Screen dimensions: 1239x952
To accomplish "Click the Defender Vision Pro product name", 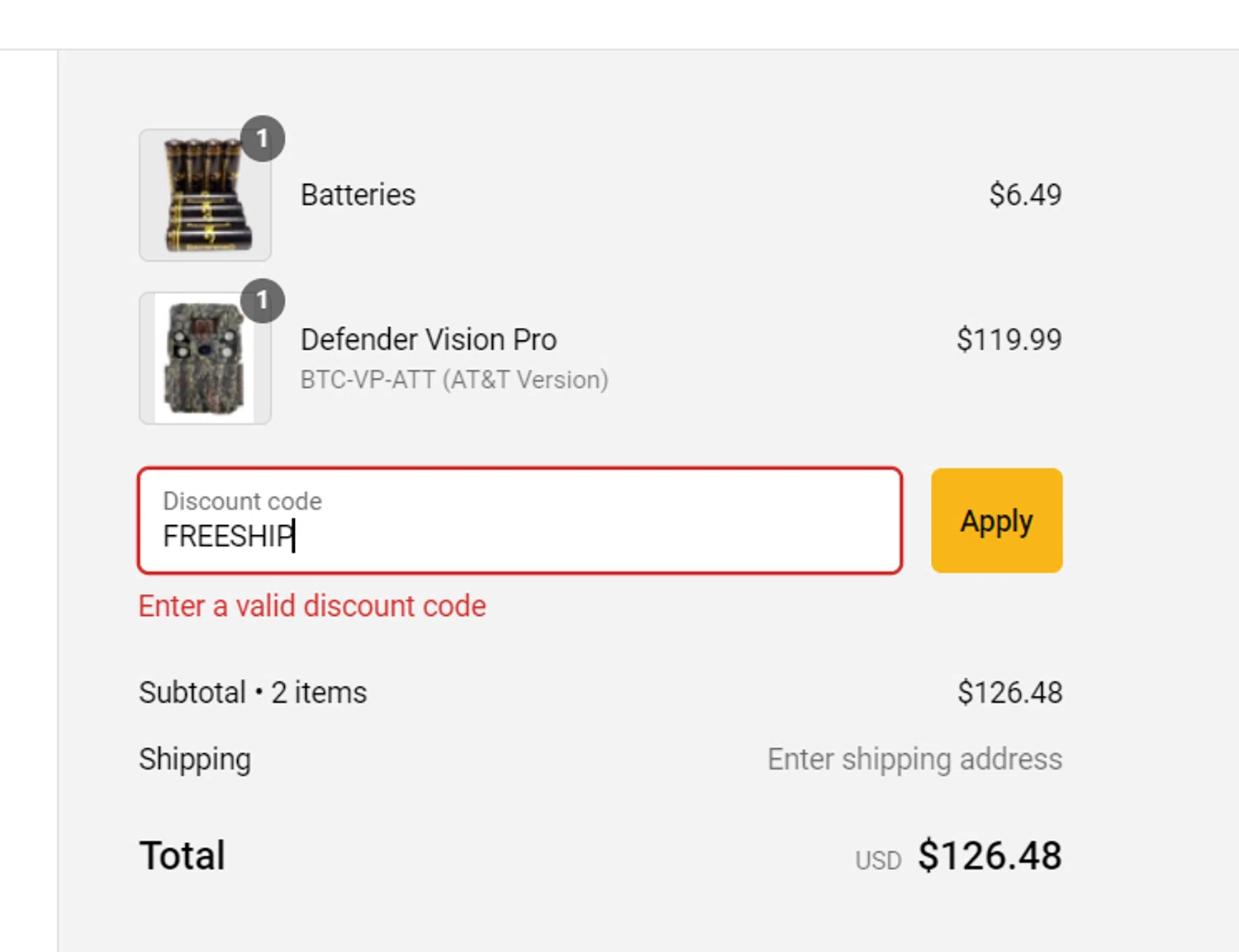I will (x=428, y=339).
